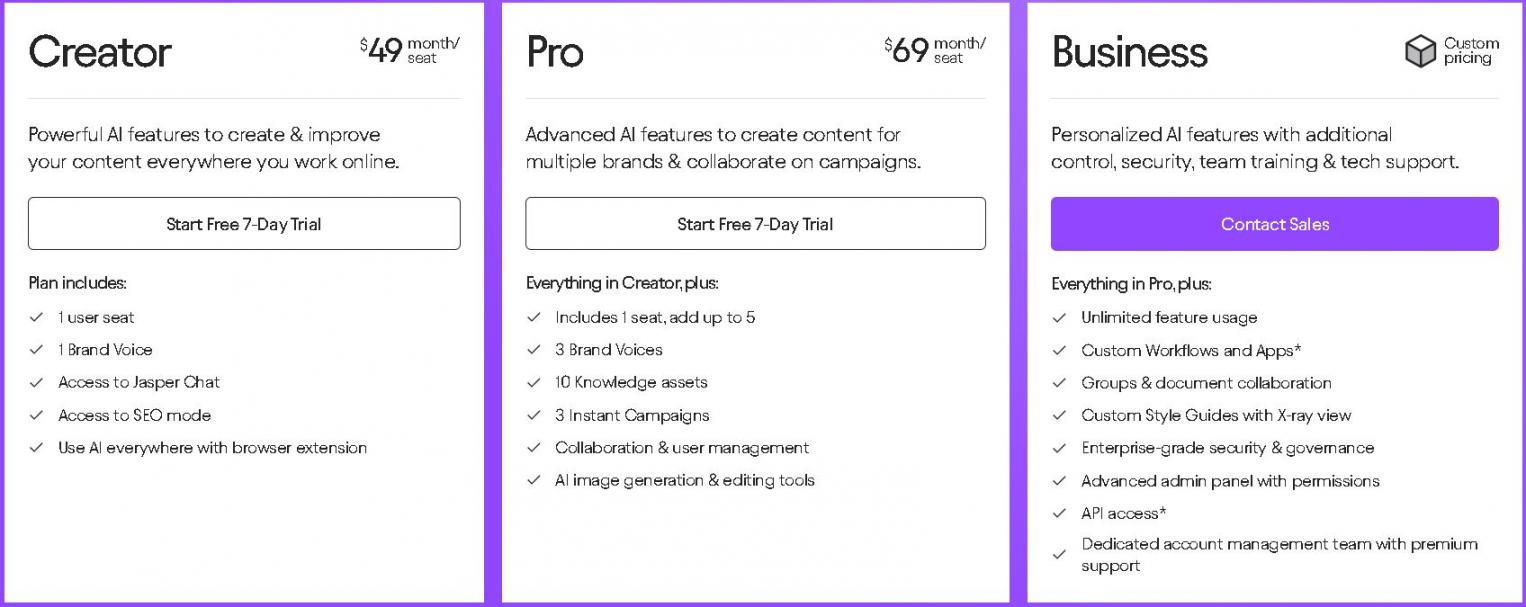The image size is (1526, 607).
Task: Click the $49 month/seat price
Action: coord(410,50)
